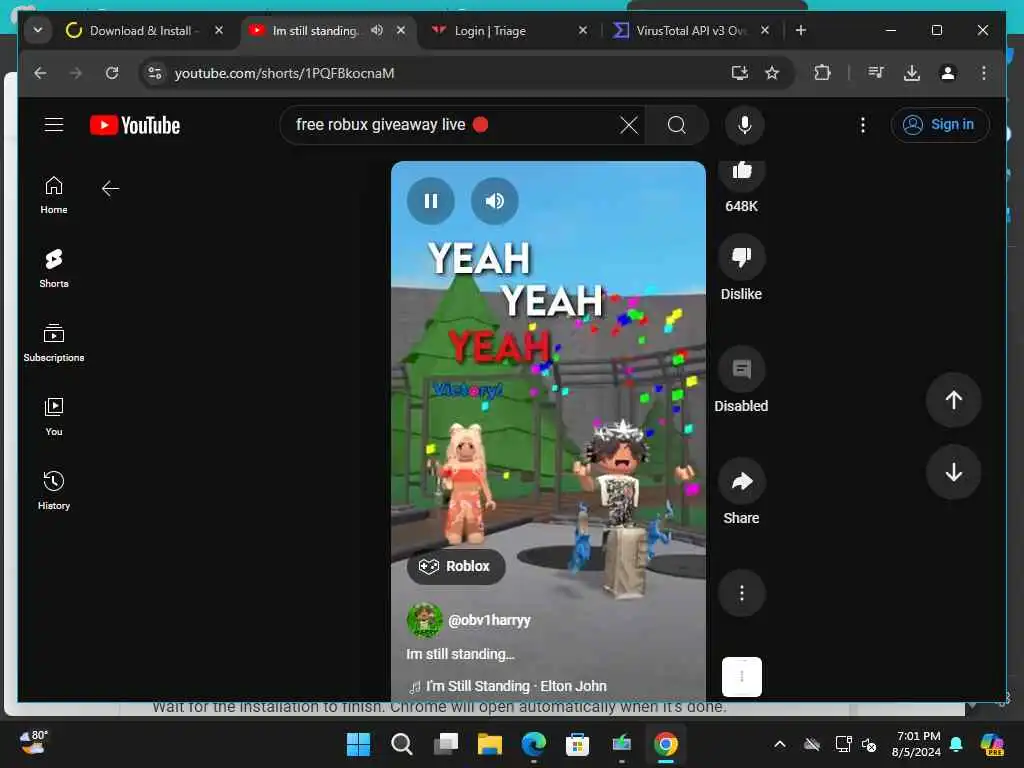
Task: Open the media control icon
Action: (876, 73)
